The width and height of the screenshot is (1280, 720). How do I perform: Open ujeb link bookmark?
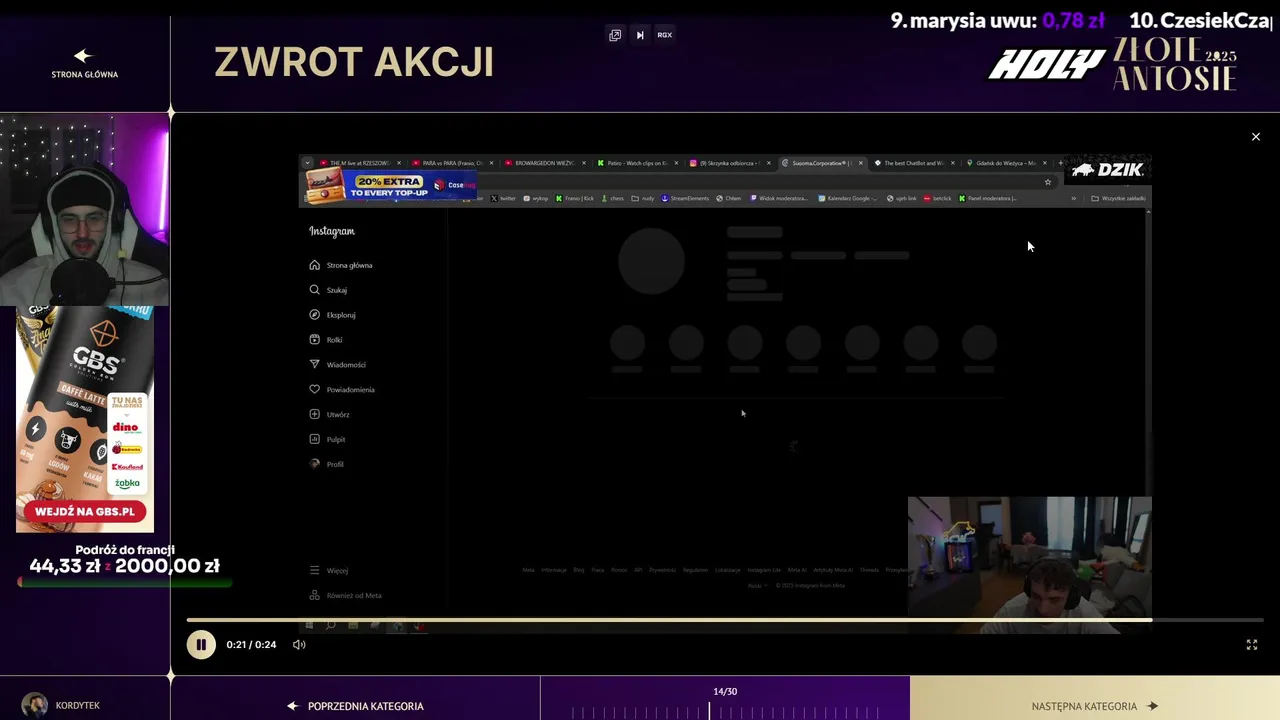click(x=901, y=198)
